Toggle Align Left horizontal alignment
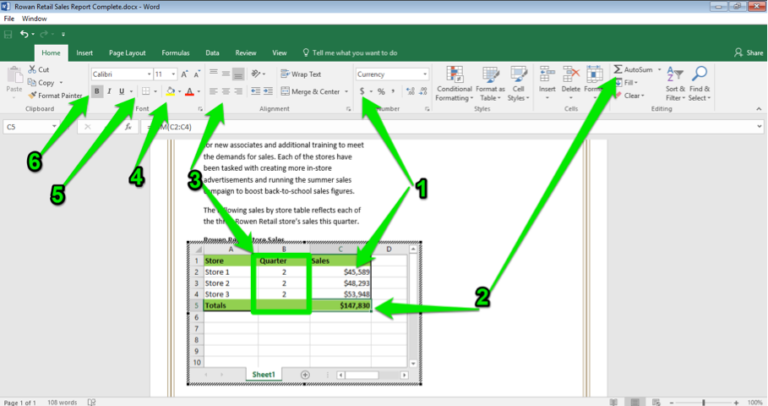The height and width of the screenshot is (406, 768). pos(214,91)
